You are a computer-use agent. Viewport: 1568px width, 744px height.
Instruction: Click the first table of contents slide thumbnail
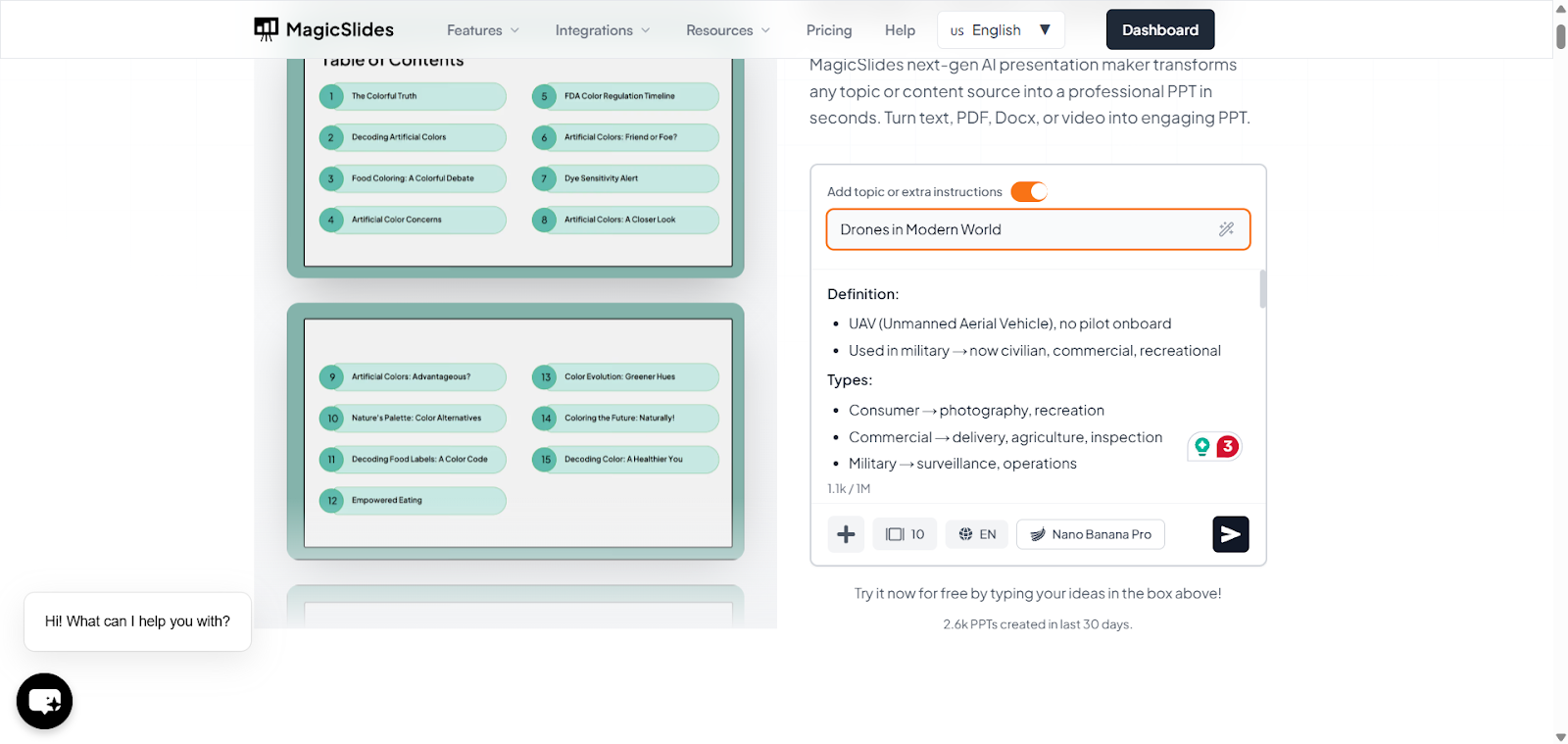pyautogui.click(x=515, y=167)
